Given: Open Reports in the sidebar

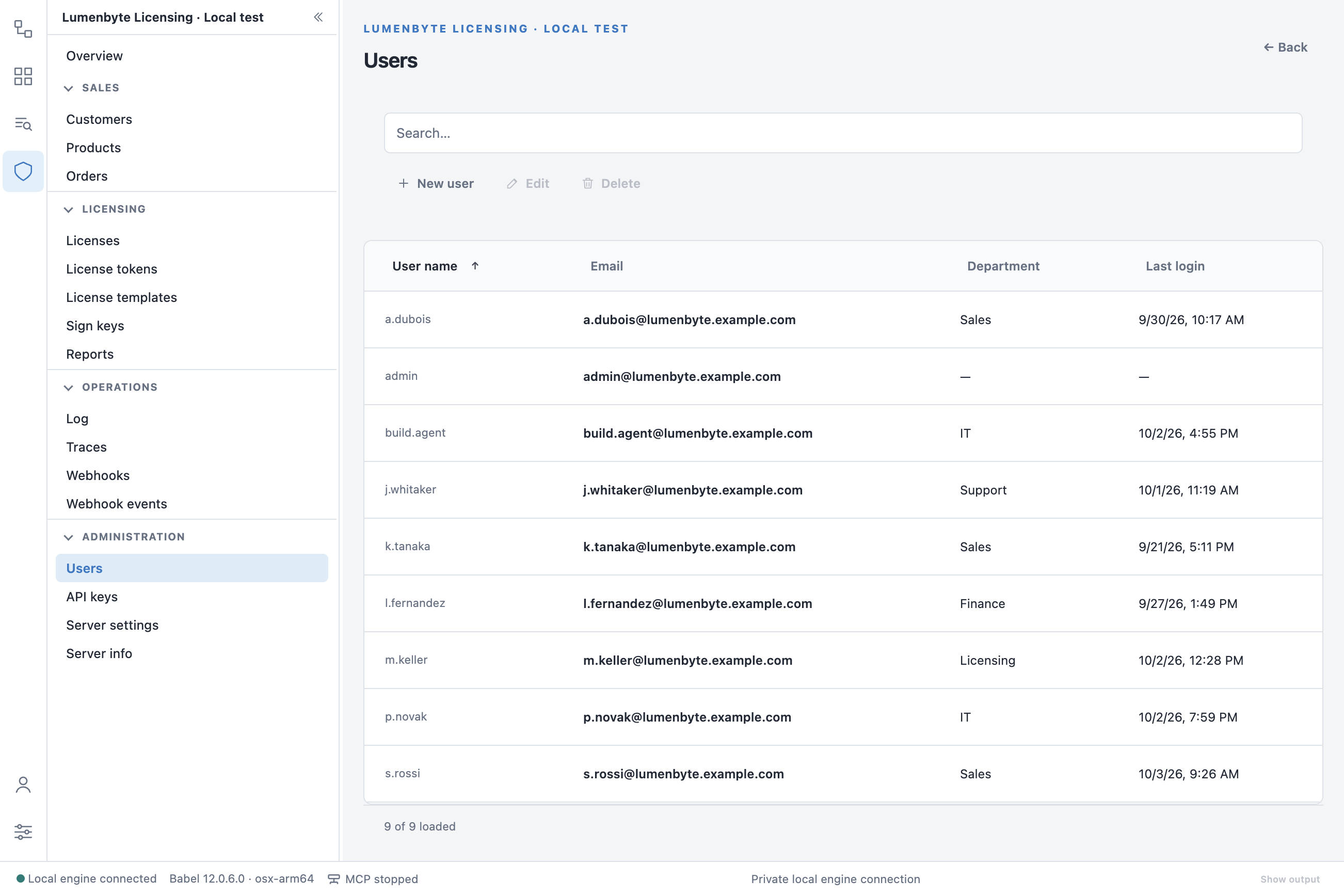Looking at the screenshot, I should point(90,354).
